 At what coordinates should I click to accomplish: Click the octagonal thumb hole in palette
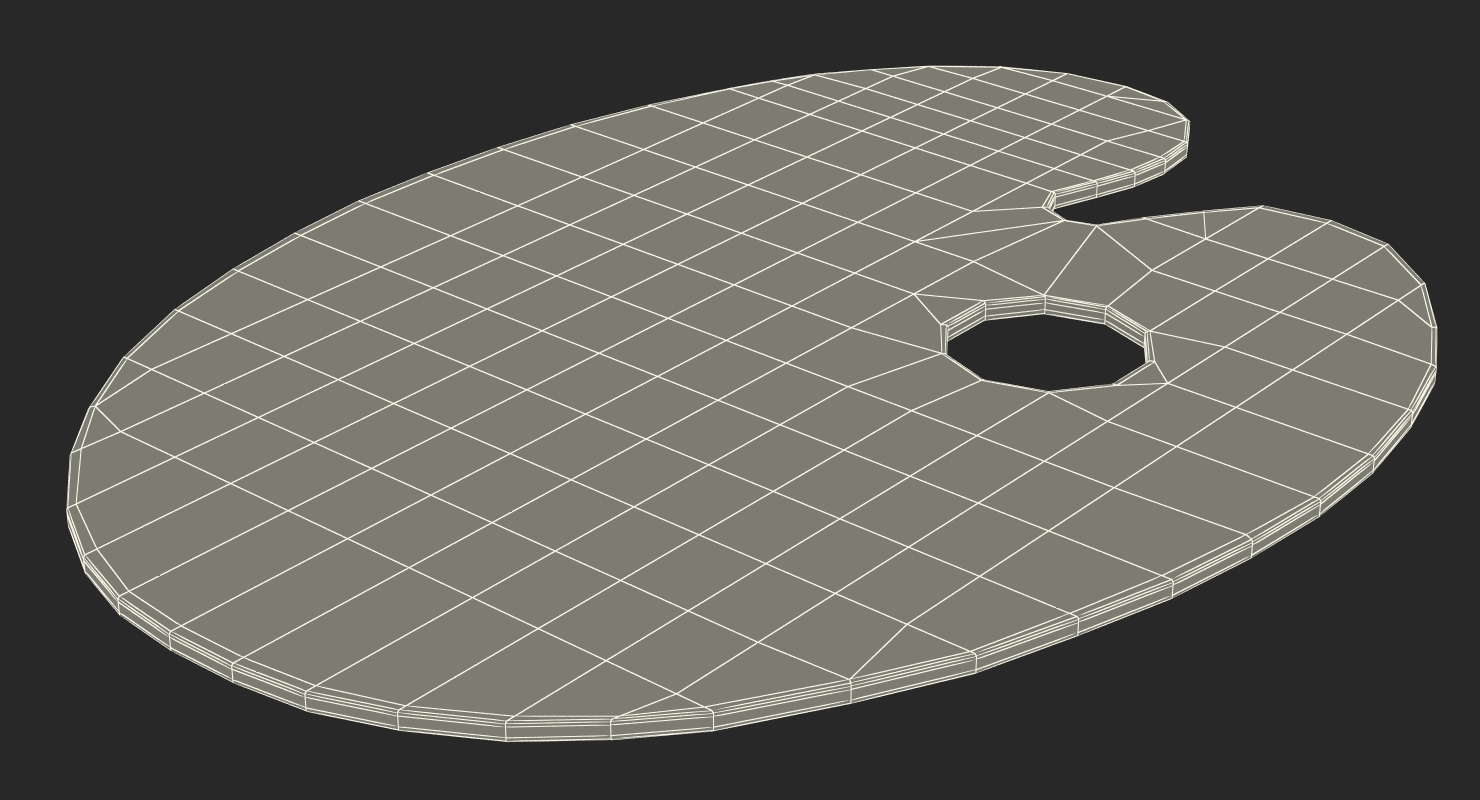(x=1047, y=355)
